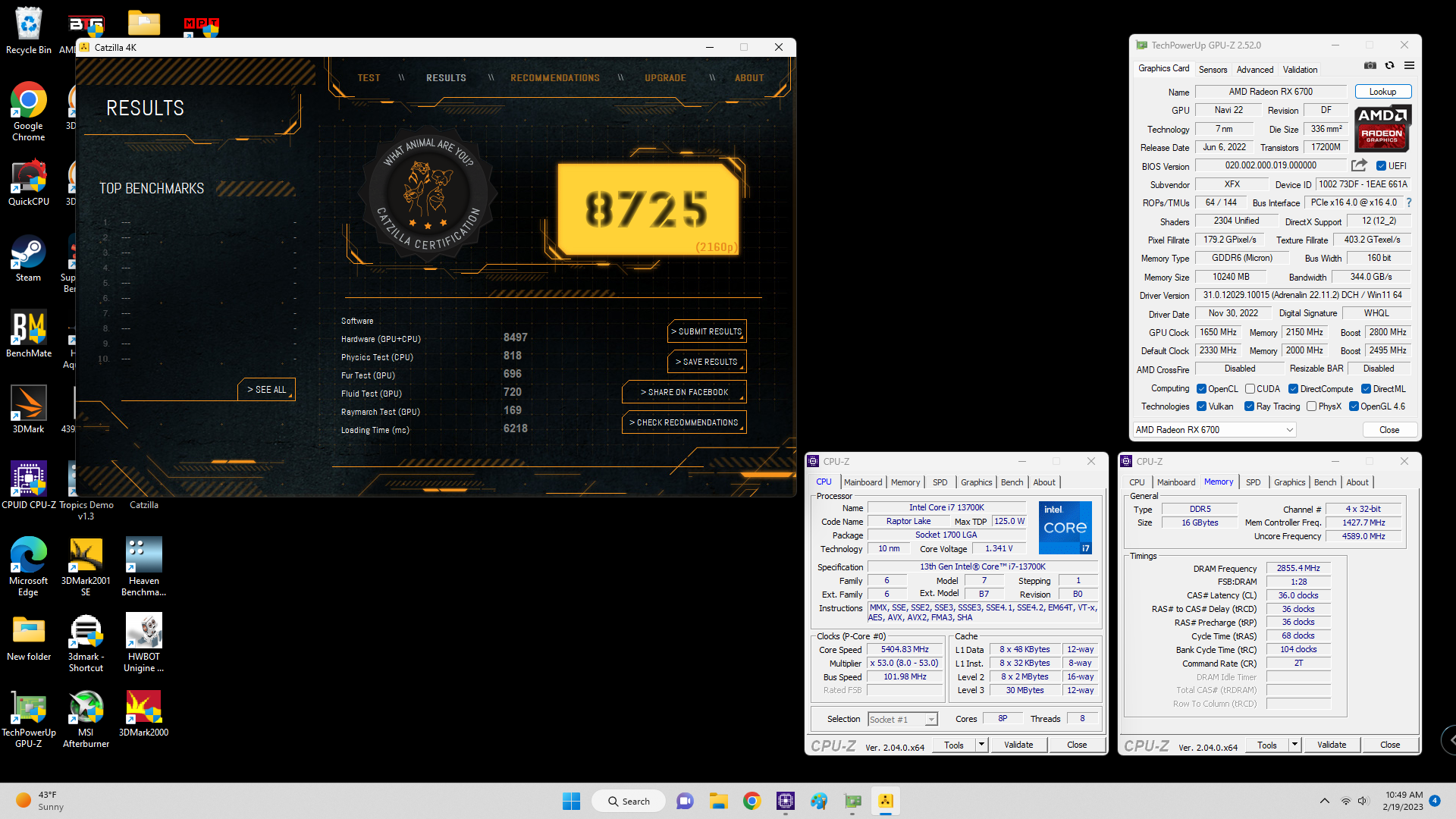Click the Bench tab in left CPU-Z
Image resolution: width=1456 pixels, height=819 pixels.
coord(1012,482)
